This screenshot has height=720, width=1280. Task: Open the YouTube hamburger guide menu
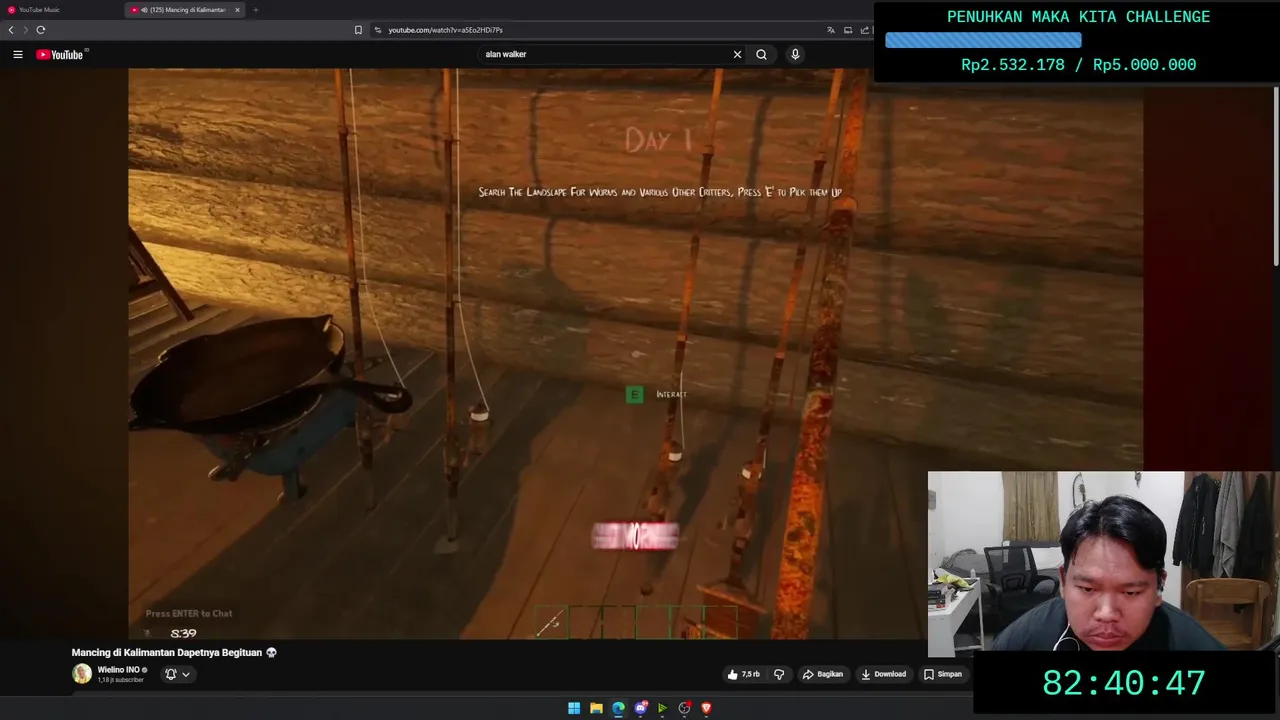coord(18,54)
